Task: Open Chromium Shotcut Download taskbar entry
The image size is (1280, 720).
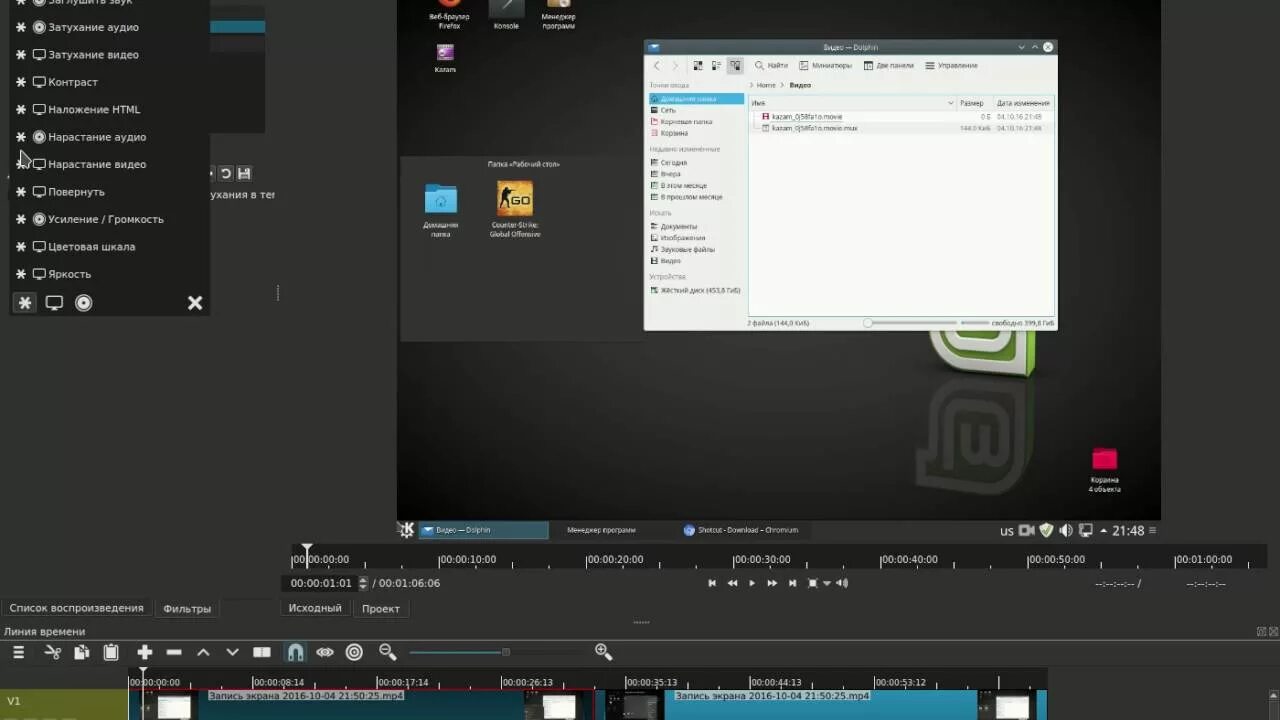Action: tap(741, 530)
